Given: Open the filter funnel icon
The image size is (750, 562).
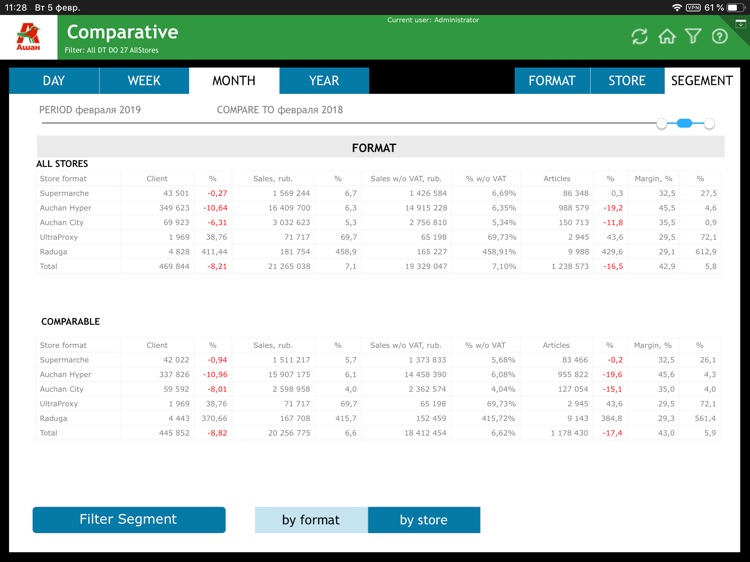Looking at the screenshot, I should pyautogui.click(x=693, y=36).
